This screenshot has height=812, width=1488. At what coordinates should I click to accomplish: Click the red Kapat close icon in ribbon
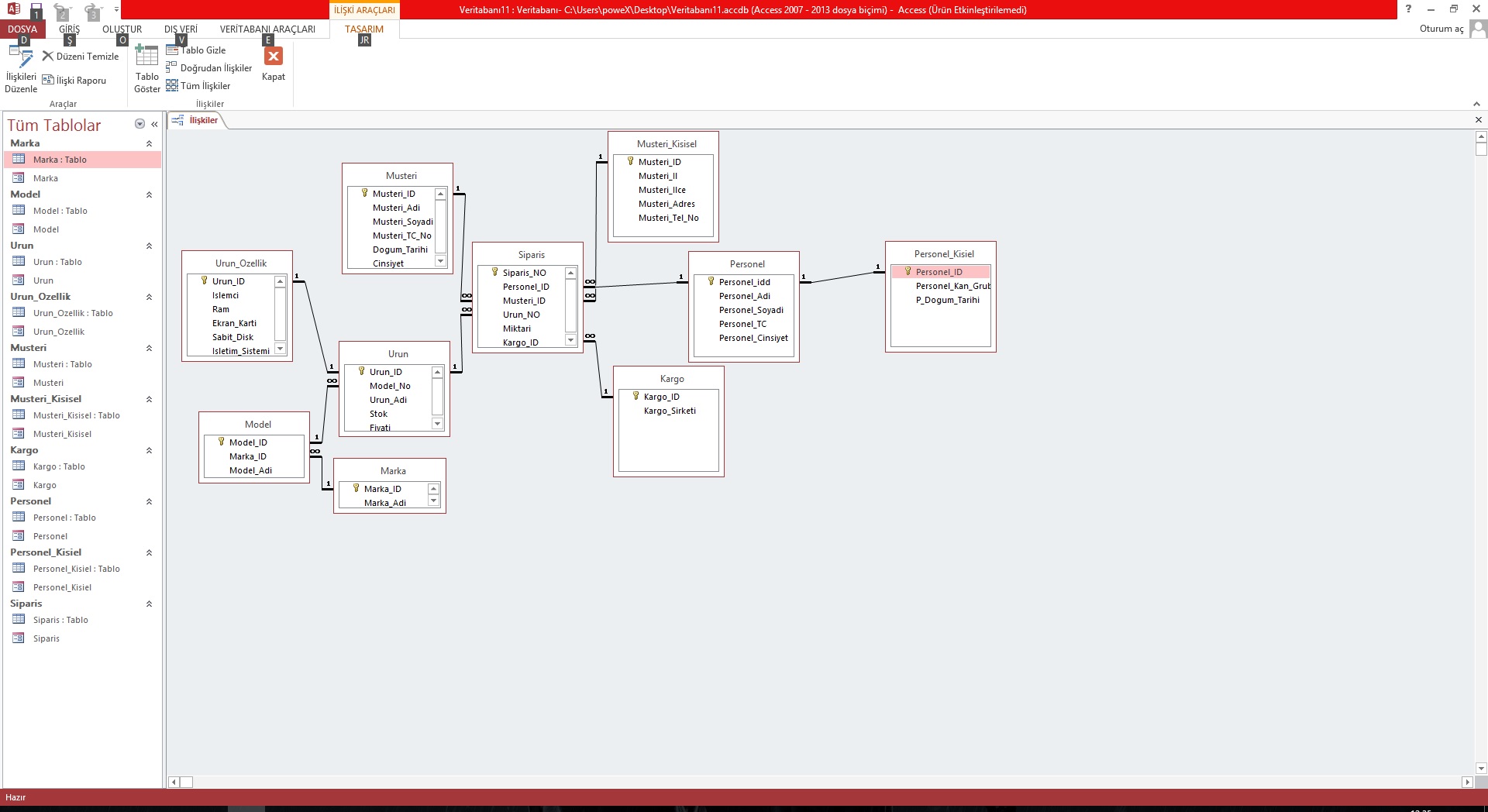click(x=274, y=57)
